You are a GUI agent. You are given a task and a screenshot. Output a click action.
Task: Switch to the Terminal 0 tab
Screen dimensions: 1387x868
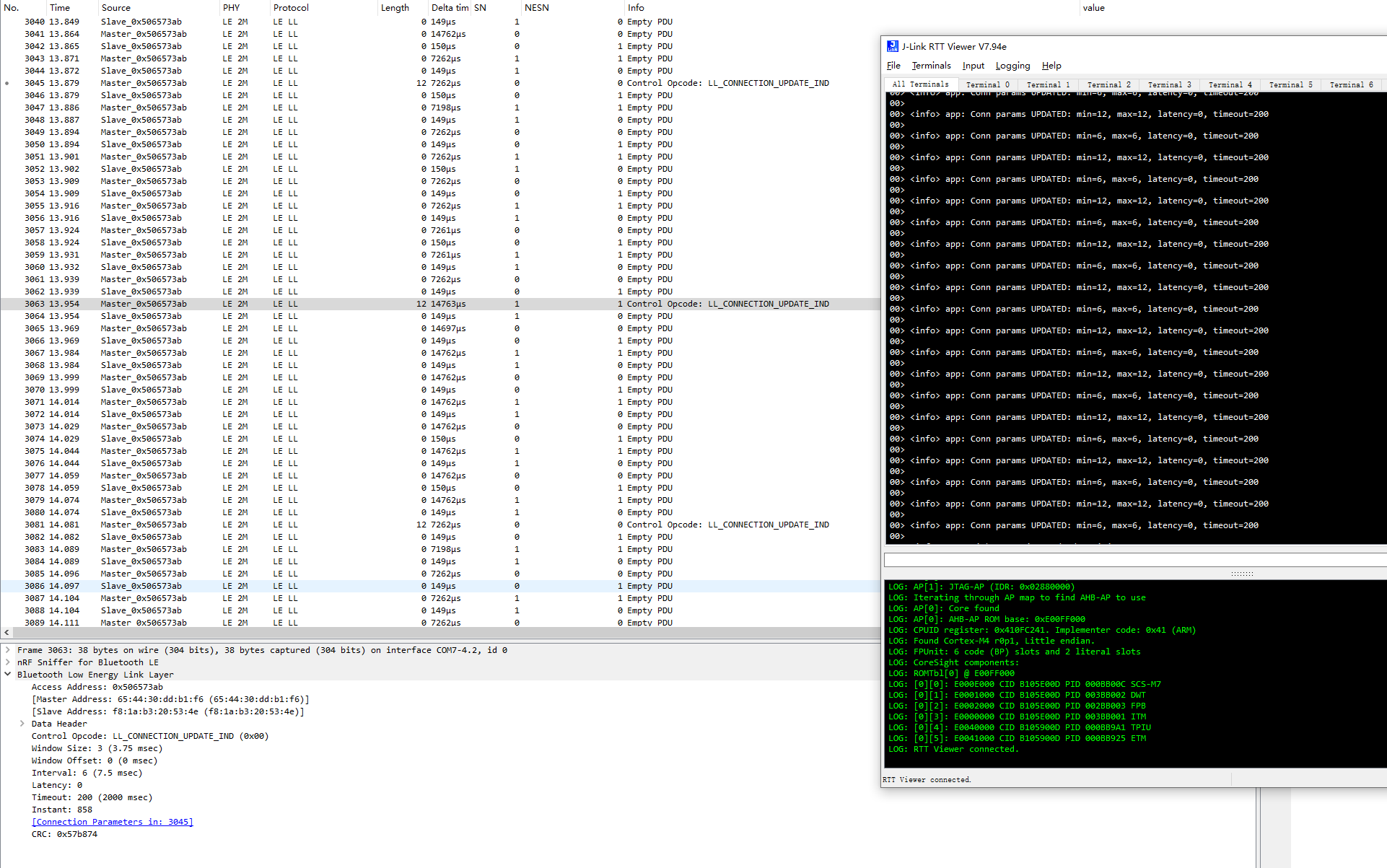[x=987, y=84]
